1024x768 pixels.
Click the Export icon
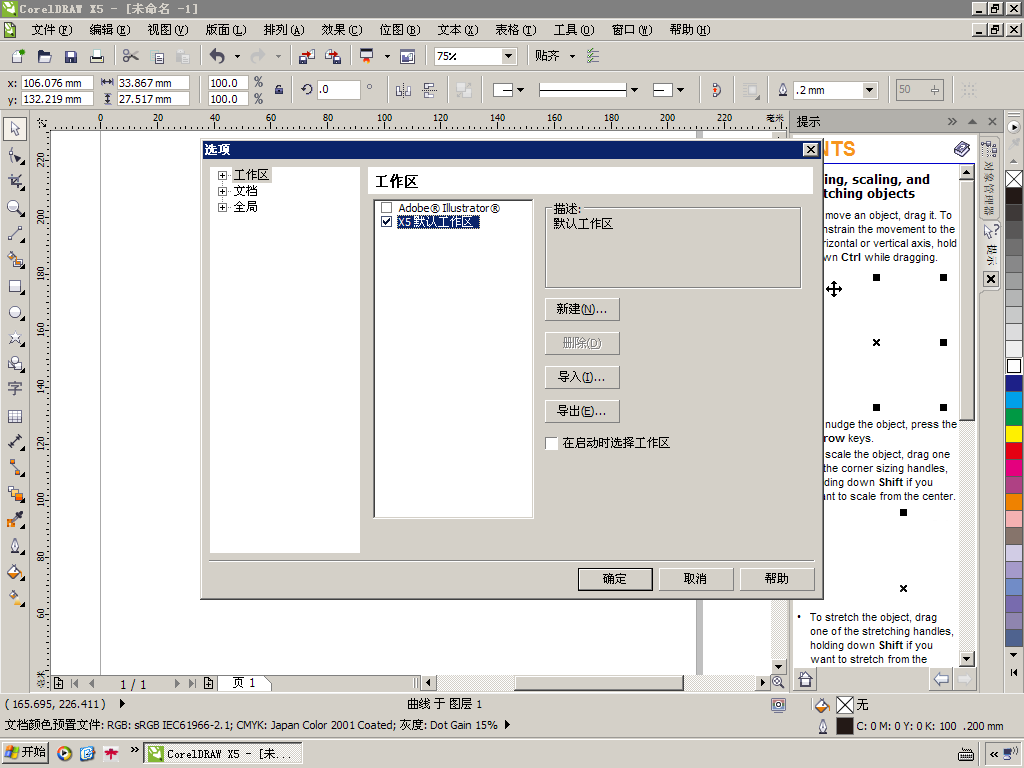[333, 56]
